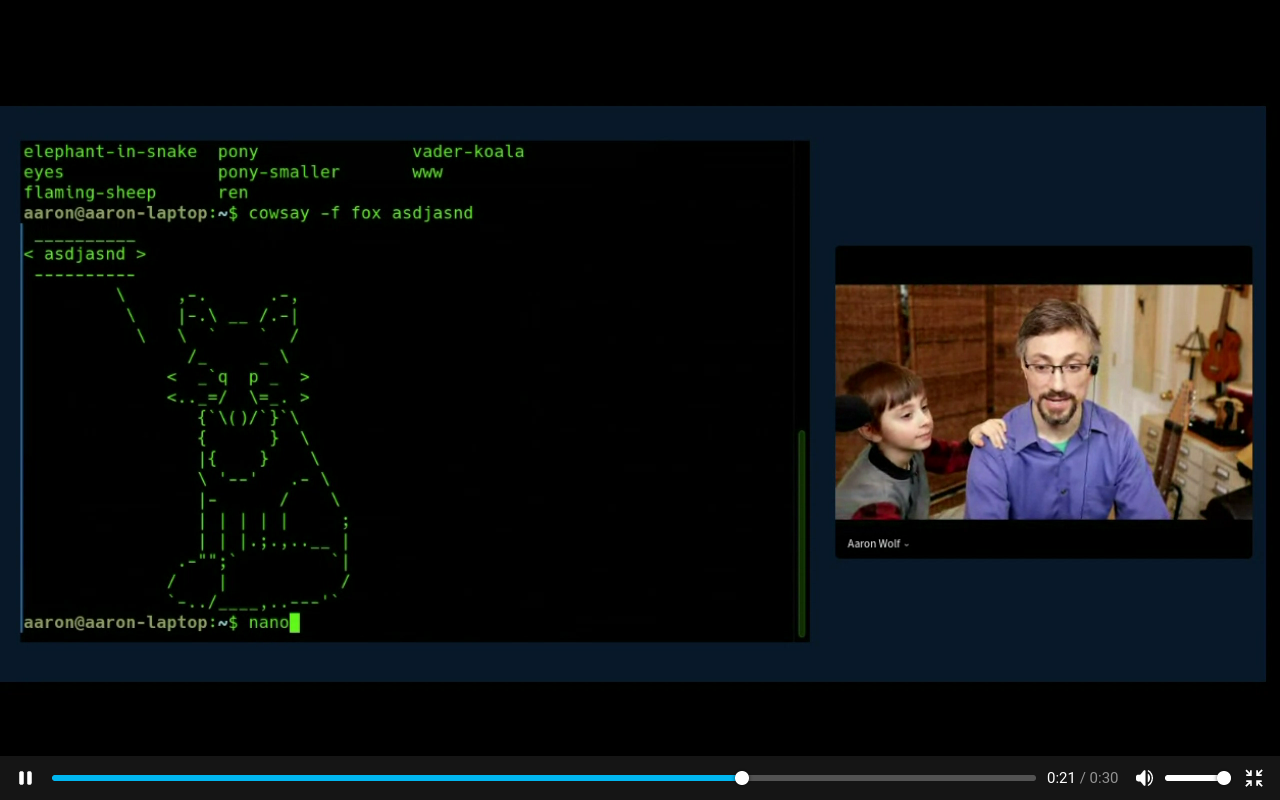This screenshot has height=800, width=1280.
Task: Click the volume slider handle
Action: [x=1223, y=778]
